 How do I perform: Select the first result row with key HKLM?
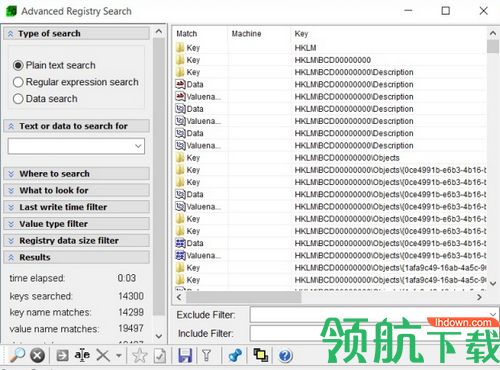(x=330, y=48)
